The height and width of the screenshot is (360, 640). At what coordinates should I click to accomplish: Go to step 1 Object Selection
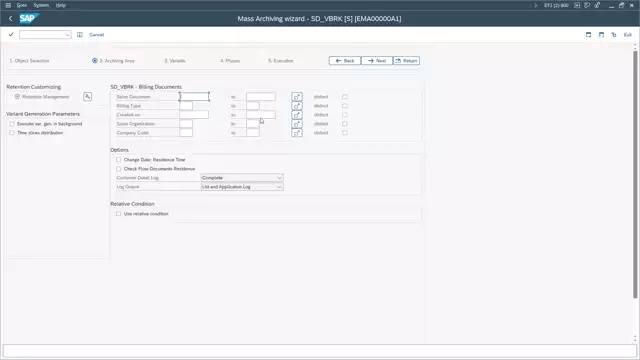(x=29, y=61)
